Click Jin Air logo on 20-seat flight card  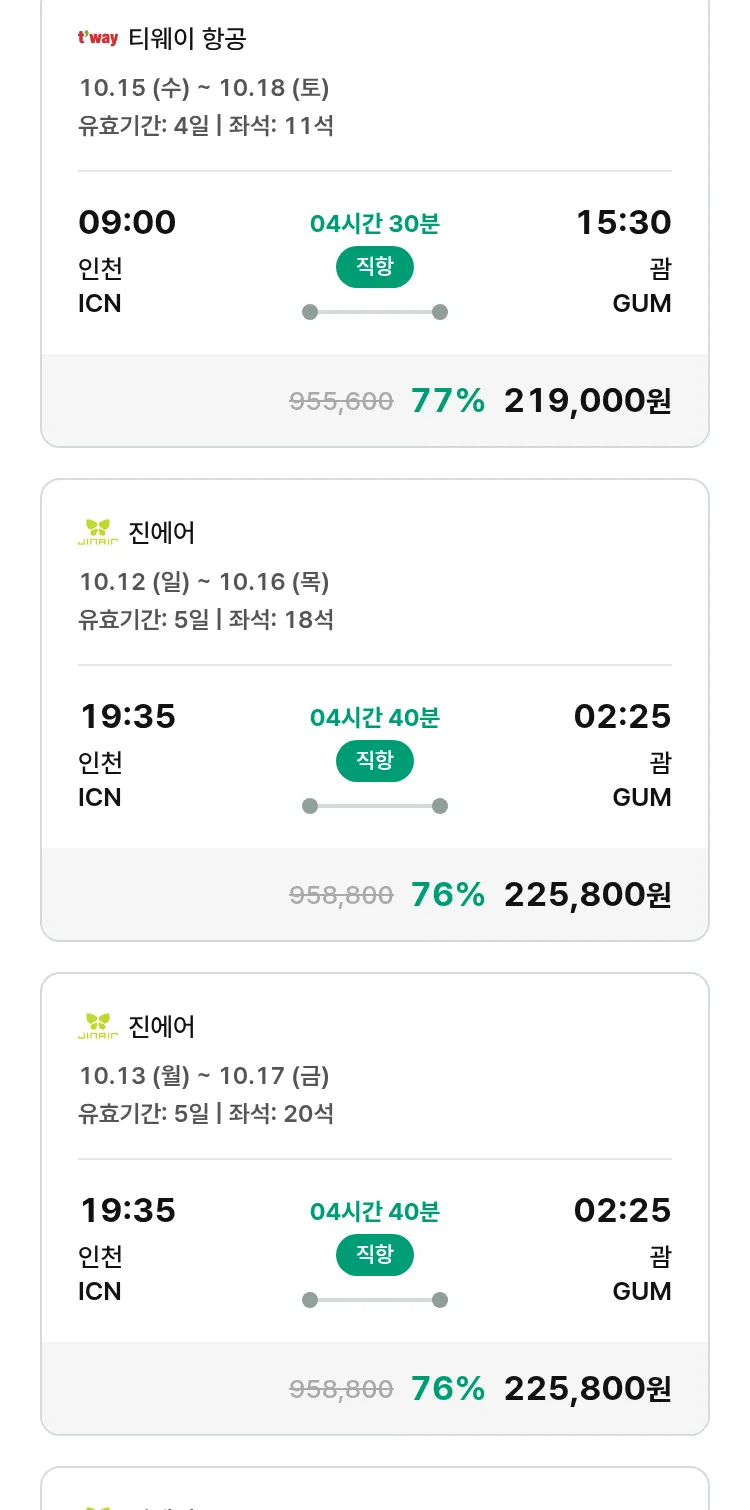tap(98, 1026)
